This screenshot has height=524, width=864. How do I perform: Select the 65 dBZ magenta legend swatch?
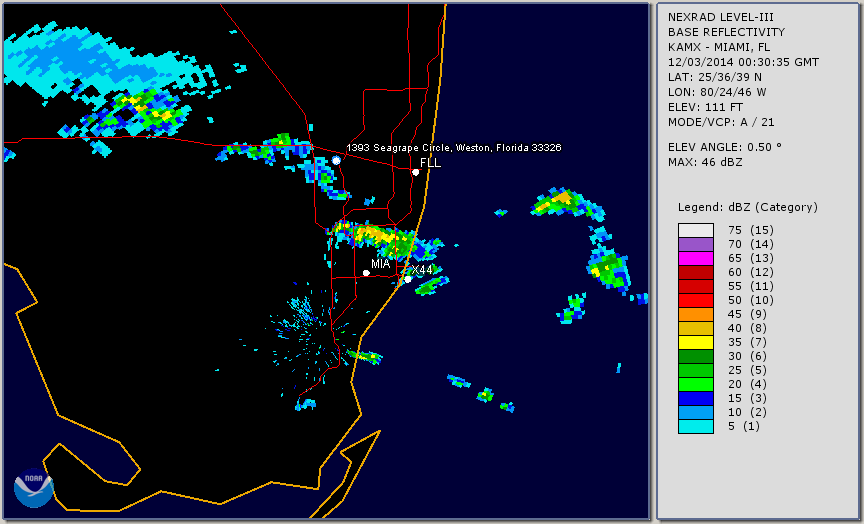[x=696, y=258]
